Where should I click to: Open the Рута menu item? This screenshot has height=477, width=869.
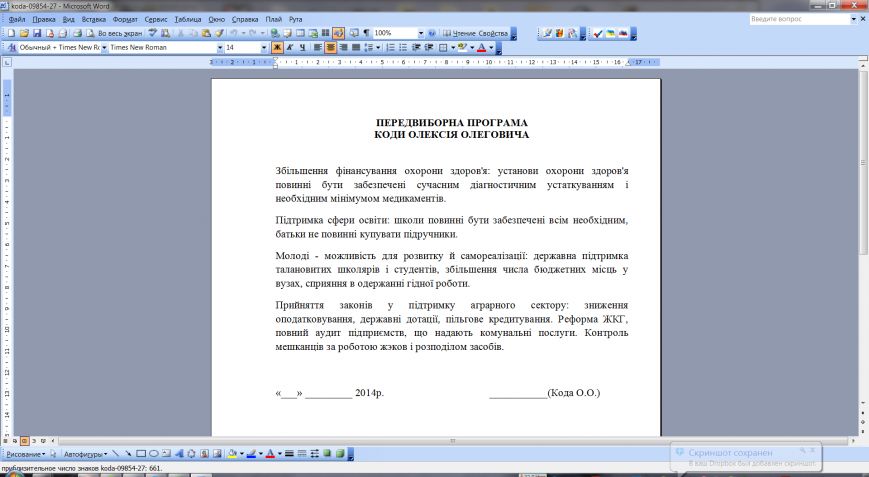[295, 19]
